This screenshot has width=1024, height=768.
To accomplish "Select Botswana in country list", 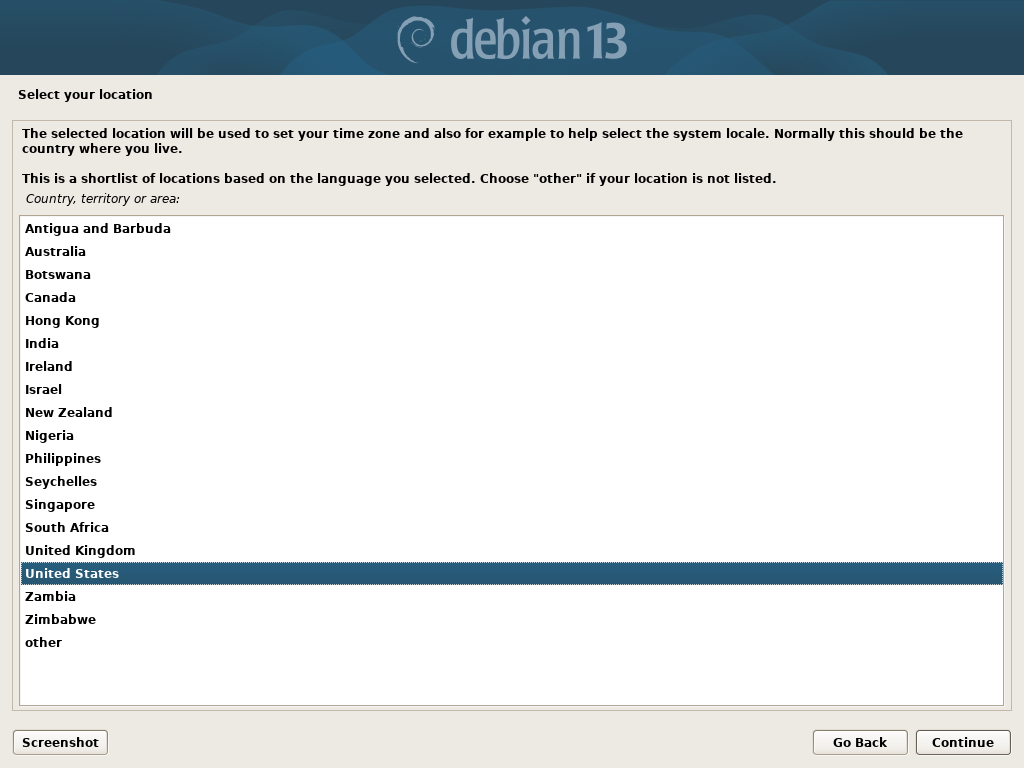I will (x=511, y=274).
